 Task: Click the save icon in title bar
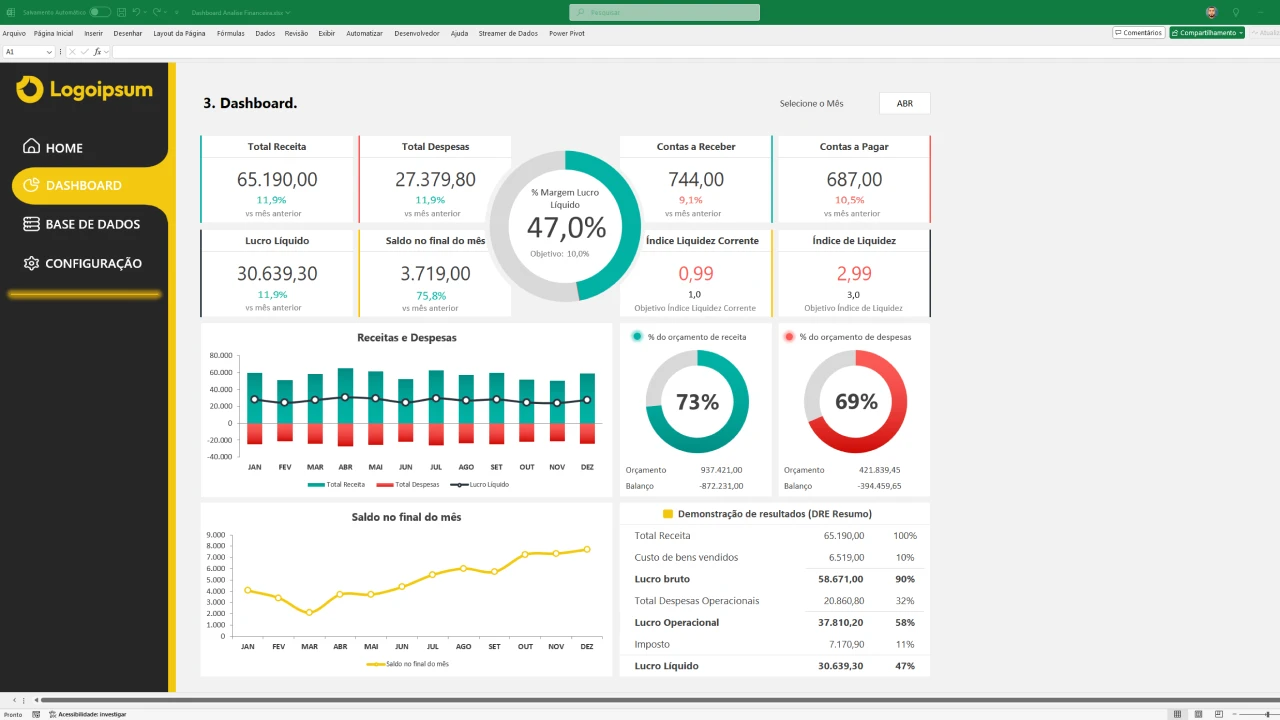click(120, 12)
